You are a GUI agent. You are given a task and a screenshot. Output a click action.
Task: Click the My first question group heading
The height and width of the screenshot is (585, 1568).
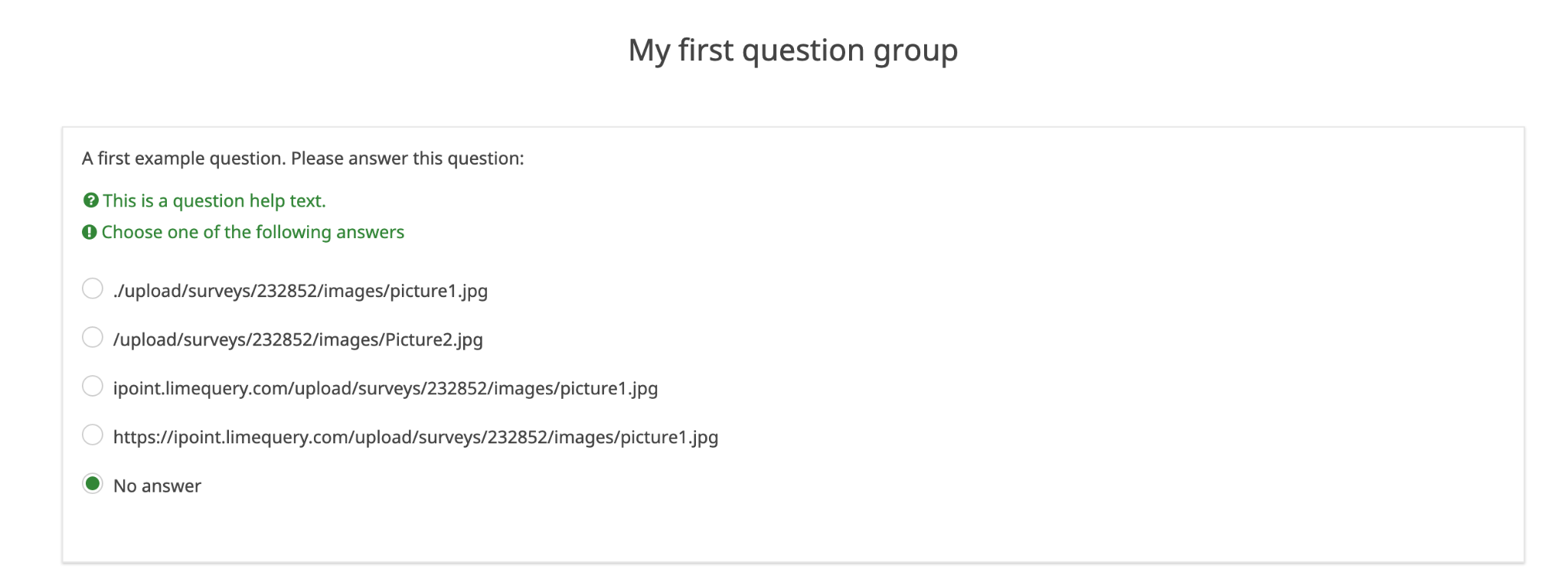(x=792, y=51)
